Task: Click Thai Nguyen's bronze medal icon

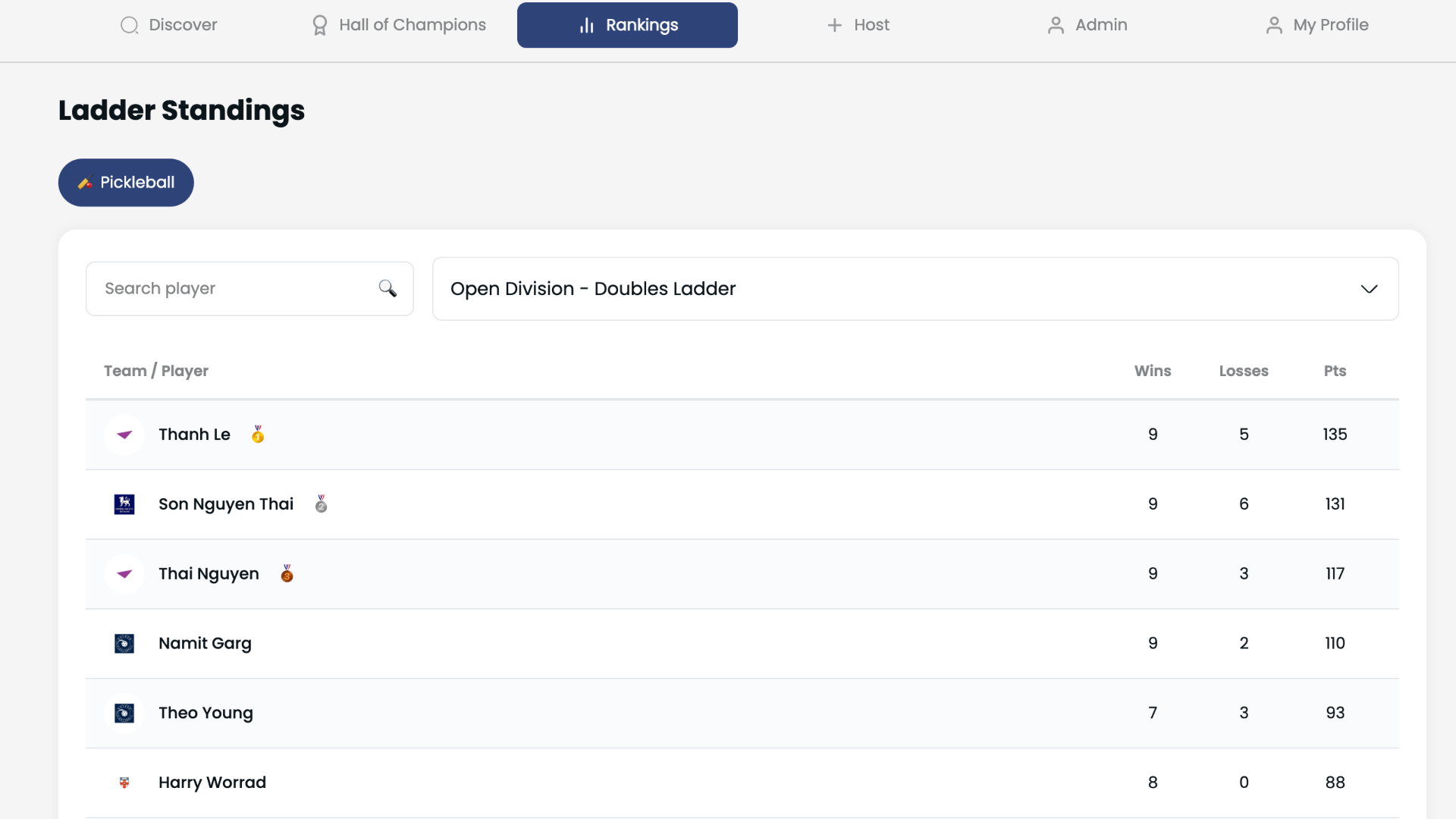Action: pos(287,573)
